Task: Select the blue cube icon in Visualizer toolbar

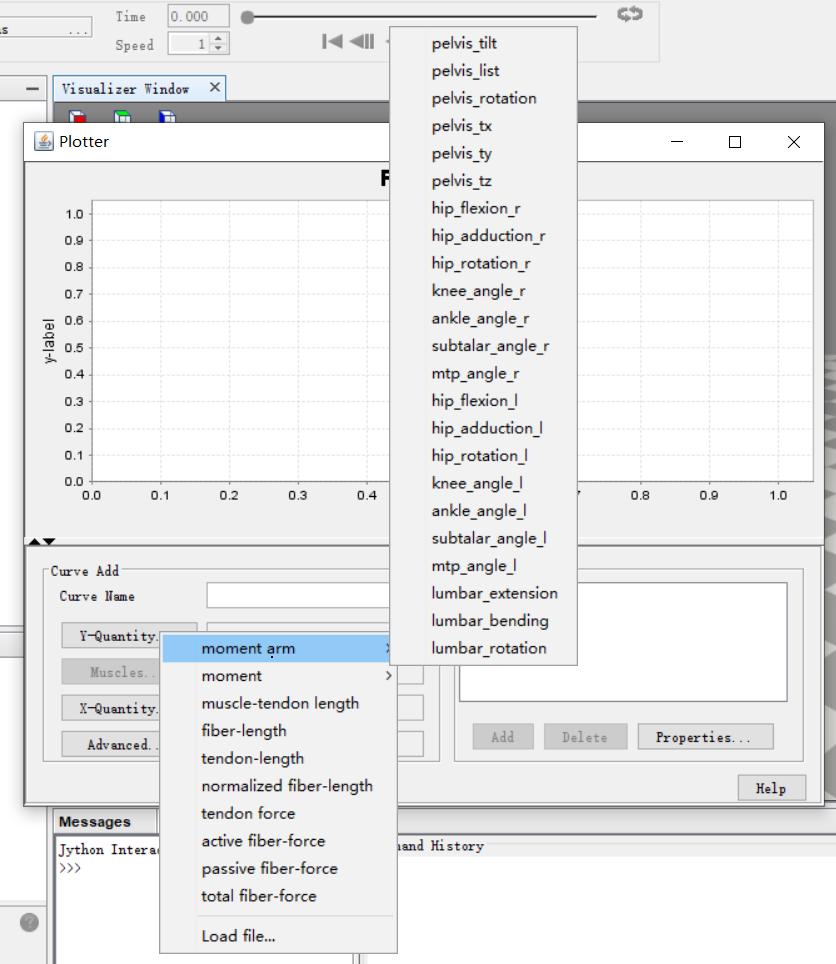Action: point(167,117)
